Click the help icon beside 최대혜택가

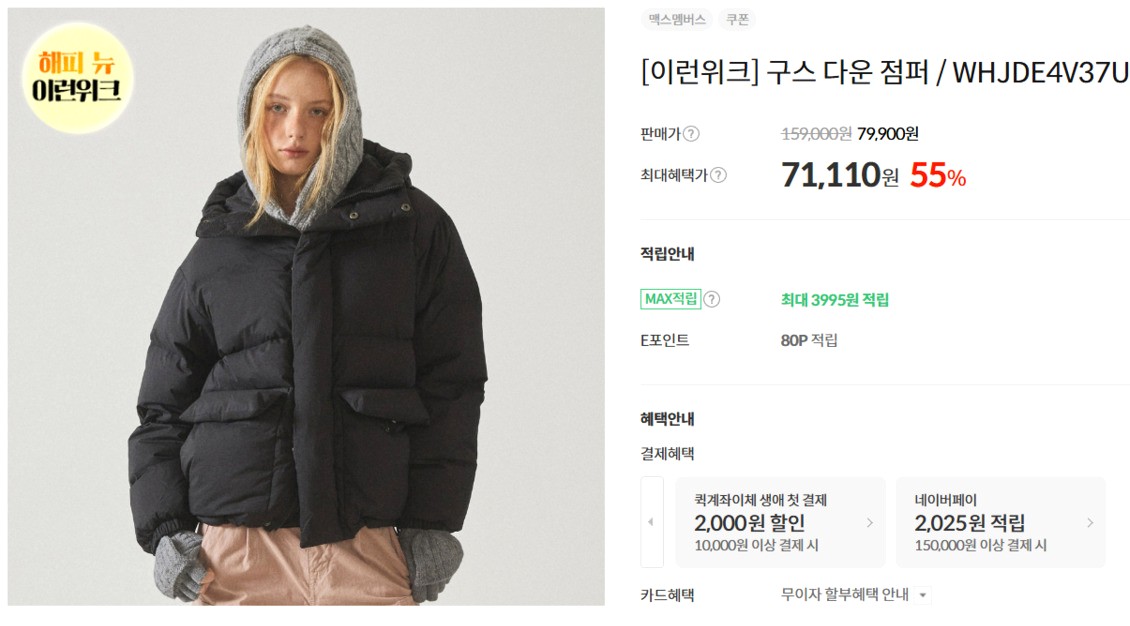click(719, 175)
